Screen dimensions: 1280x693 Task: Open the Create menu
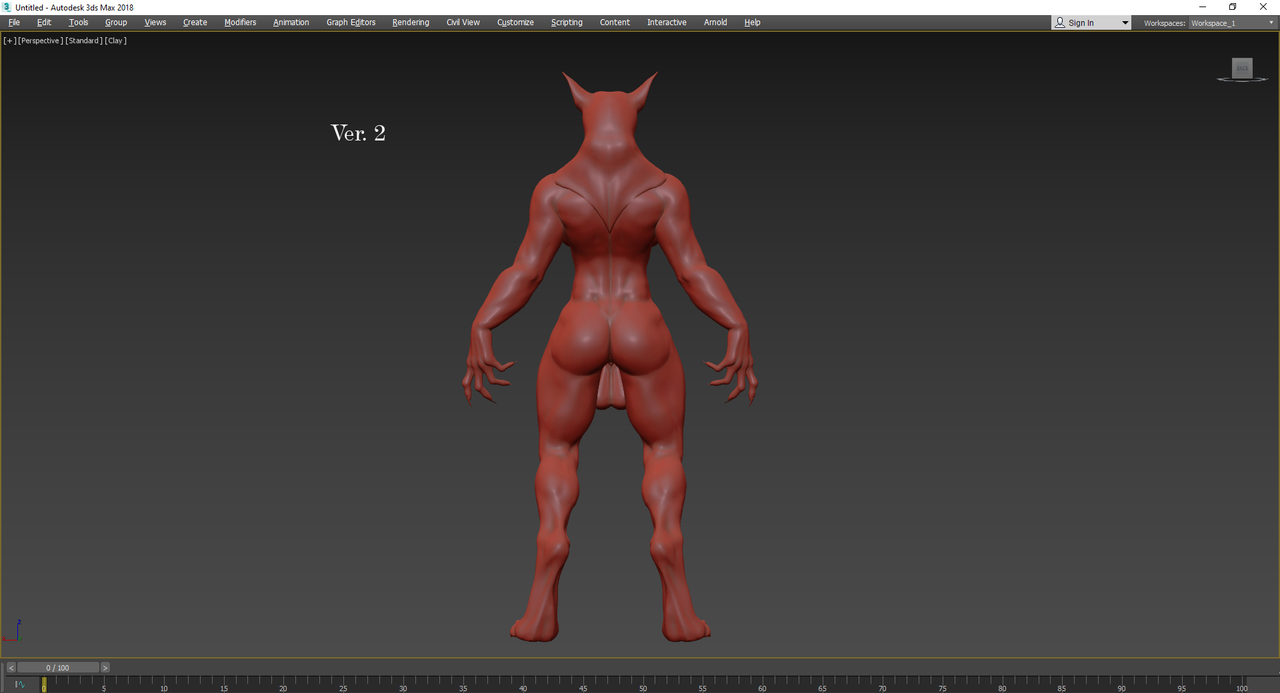click(195, 22)
